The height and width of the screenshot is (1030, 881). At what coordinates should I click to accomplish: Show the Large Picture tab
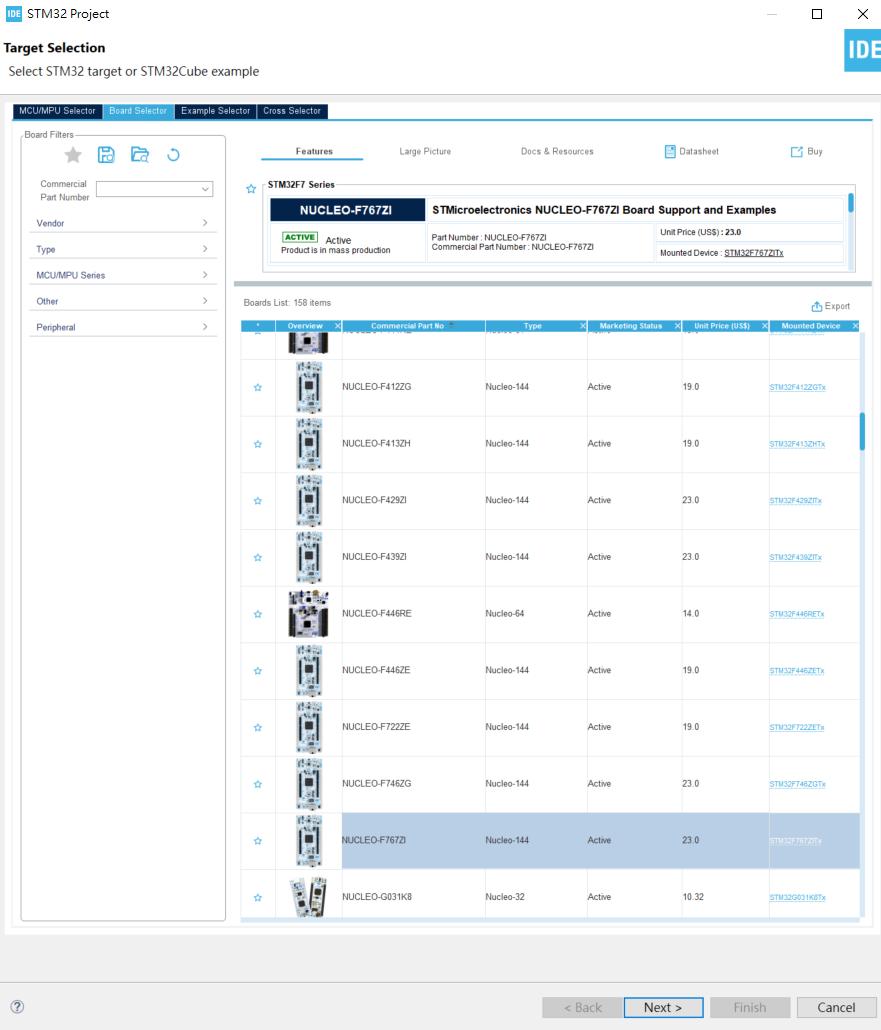pos(425,151)
